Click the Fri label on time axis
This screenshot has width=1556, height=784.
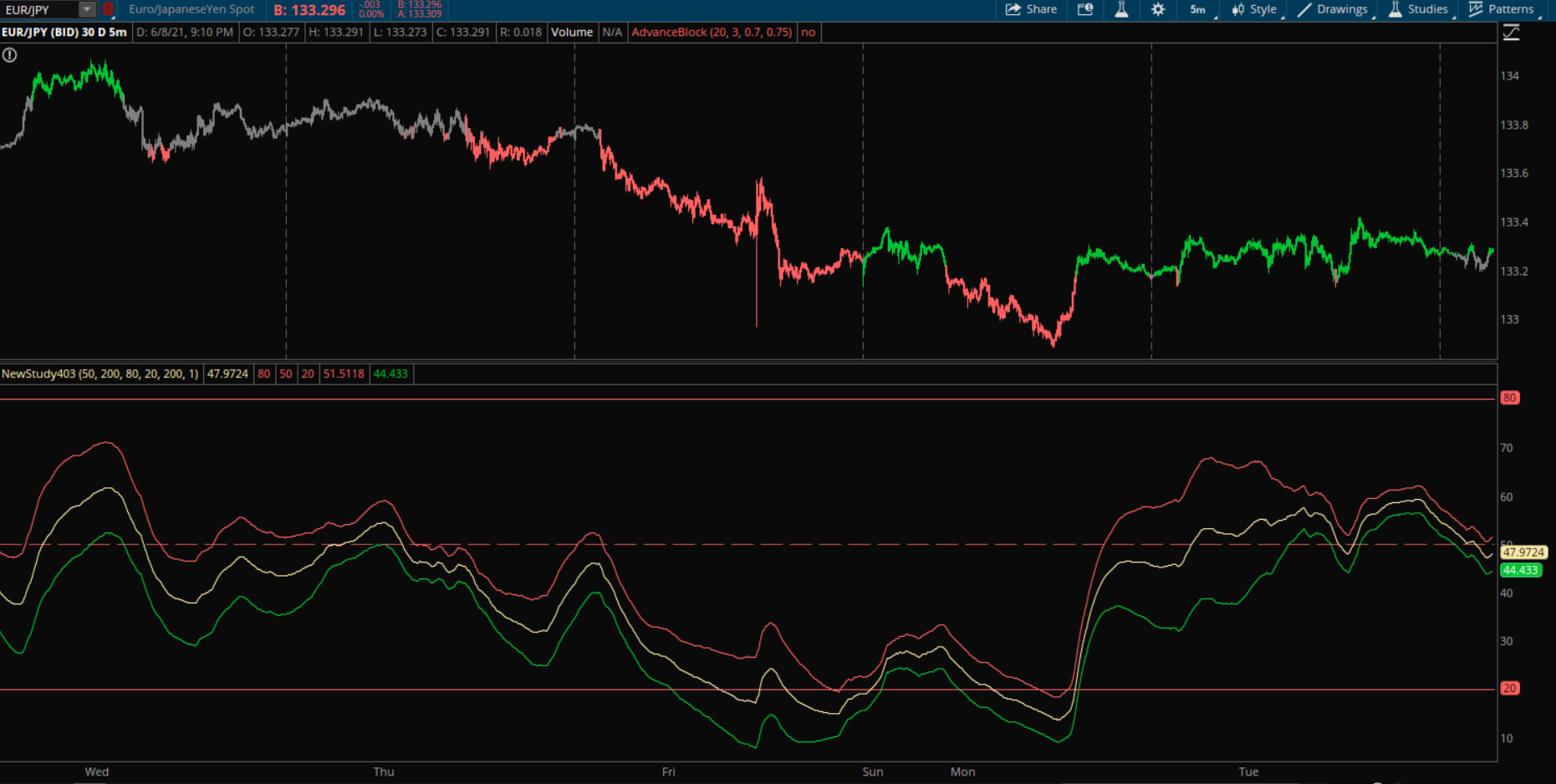point(668,771)
